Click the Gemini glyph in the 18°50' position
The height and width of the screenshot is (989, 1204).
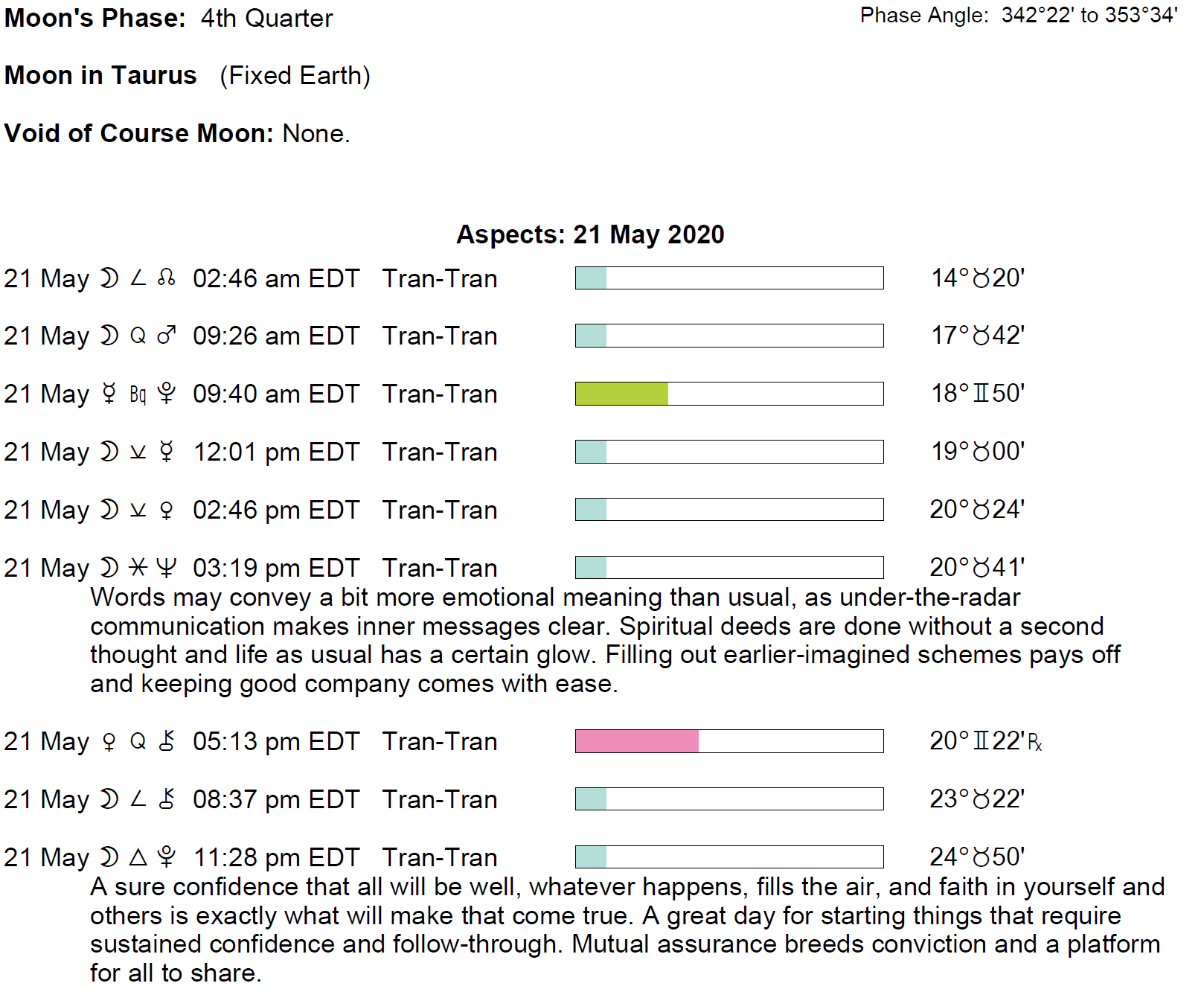tap(982, 393)
